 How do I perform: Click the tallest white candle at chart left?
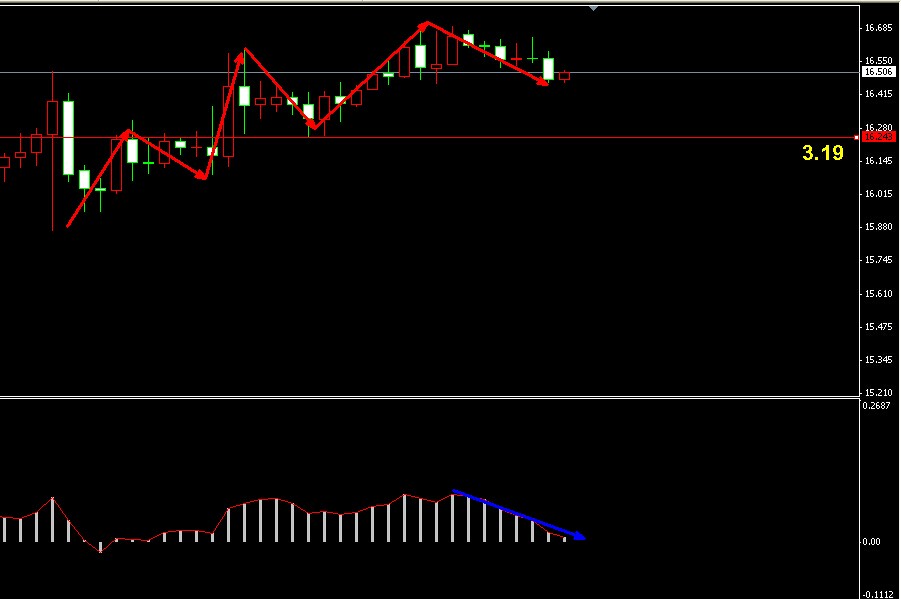pos(68,138)
